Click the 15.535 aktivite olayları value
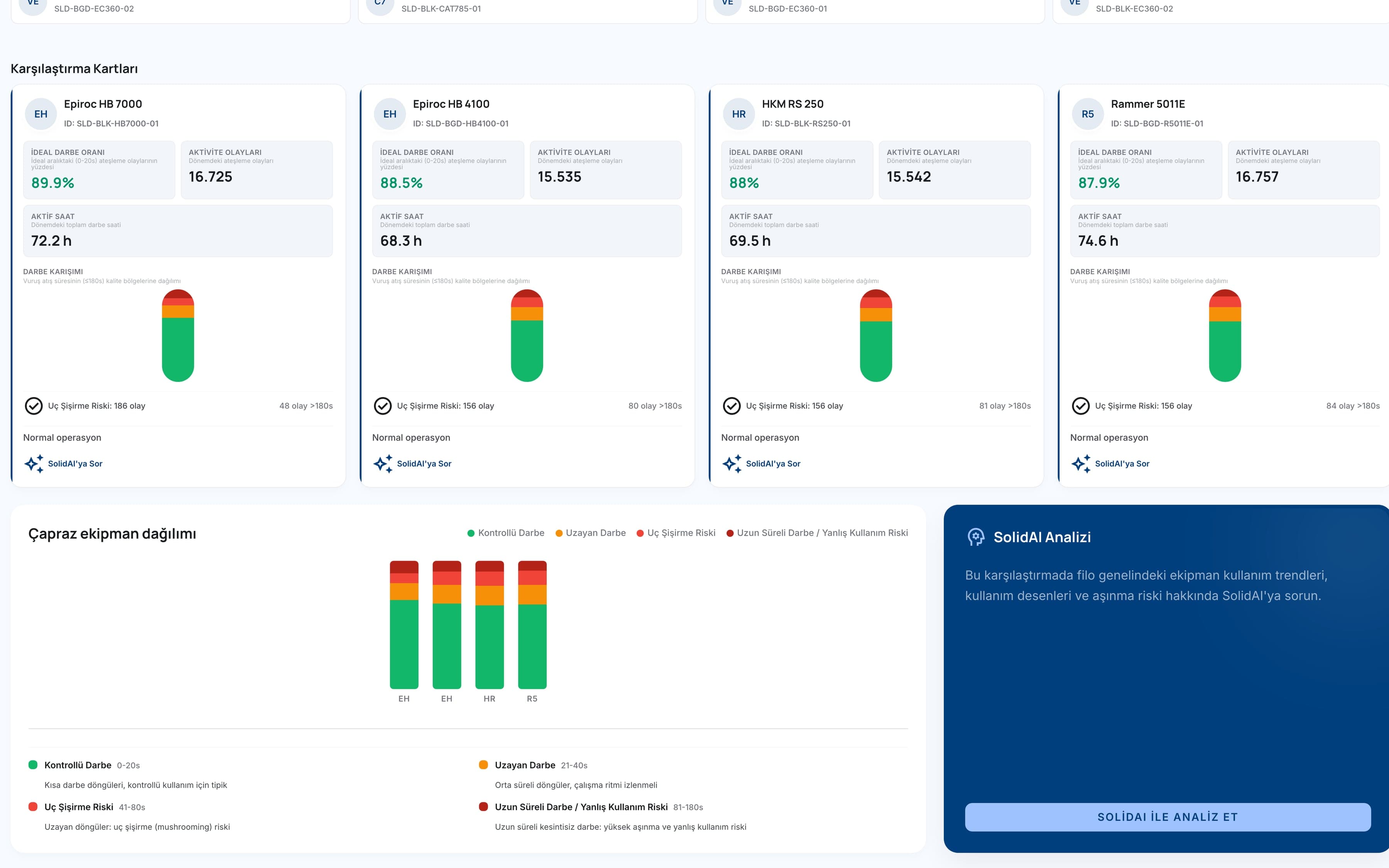The width and height of the screenshot is (1389, 868). 559,177
